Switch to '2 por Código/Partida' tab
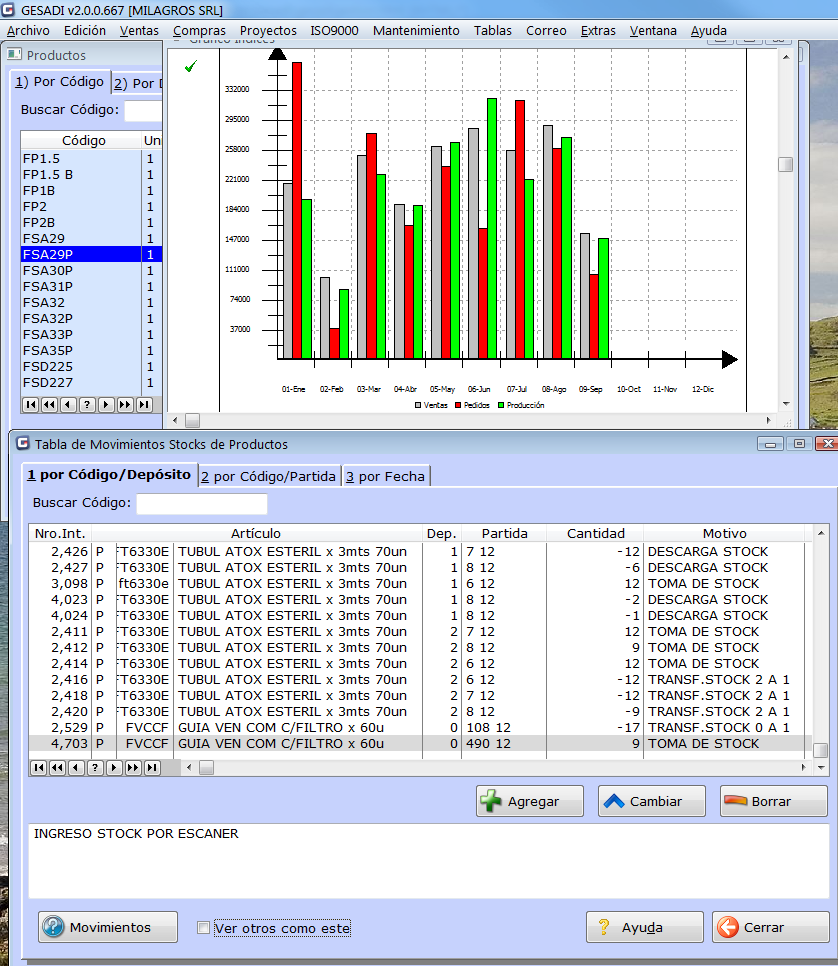Screen dimensions: 838x966 tap(268, 476)
